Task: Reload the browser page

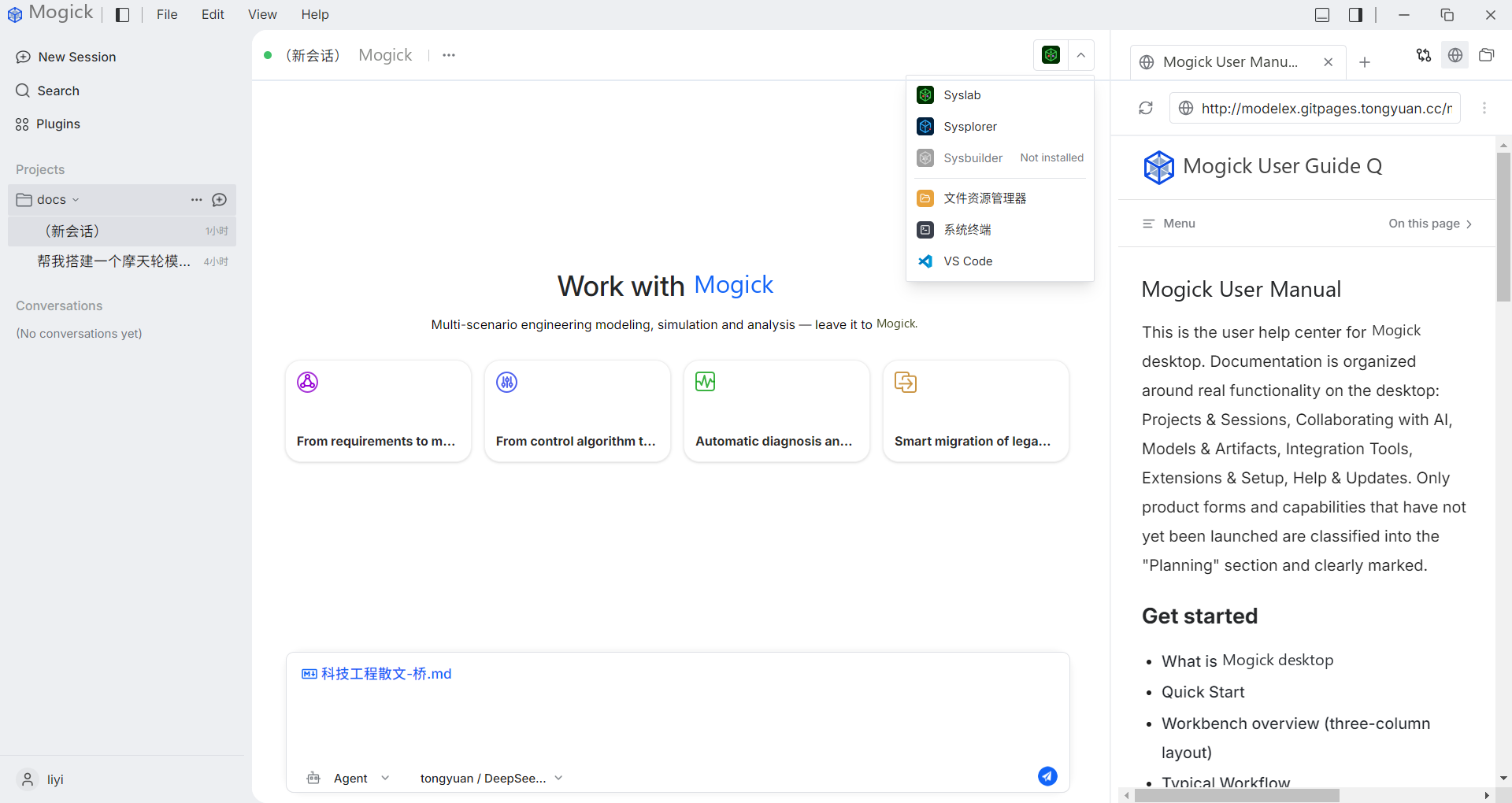Action: click(x=1146, y=108)
